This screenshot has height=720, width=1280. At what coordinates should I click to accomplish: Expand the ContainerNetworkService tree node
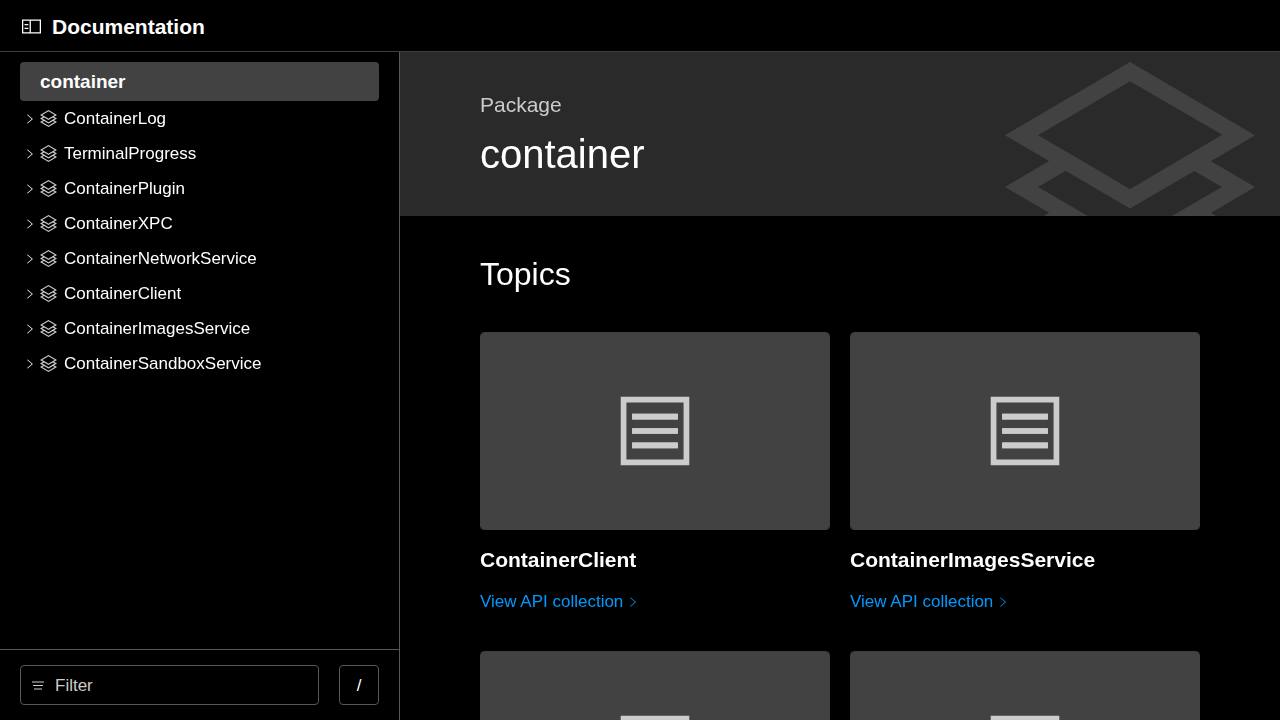coord(29,258)
